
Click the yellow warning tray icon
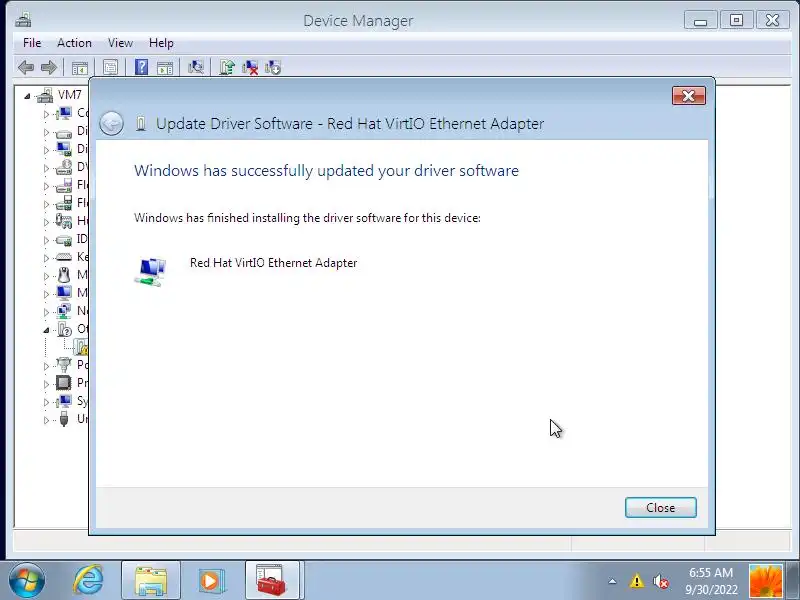point(636,581)
